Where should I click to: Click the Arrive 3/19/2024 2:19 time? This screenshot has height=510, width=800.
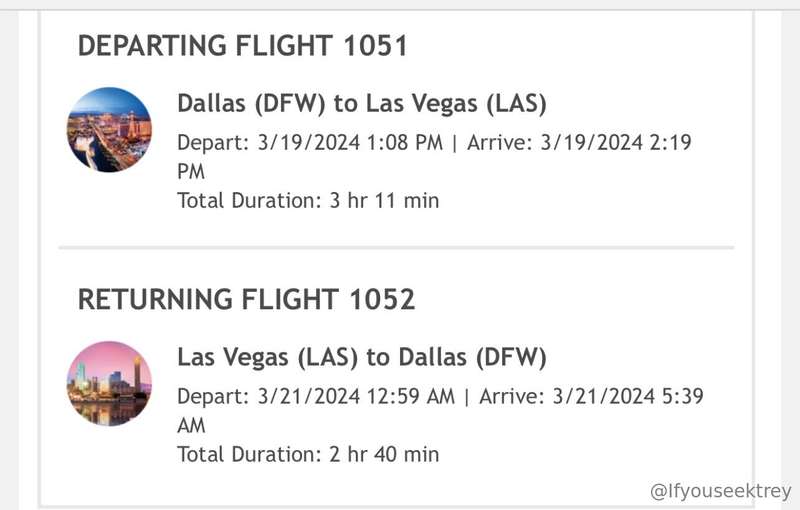(579, 142)
